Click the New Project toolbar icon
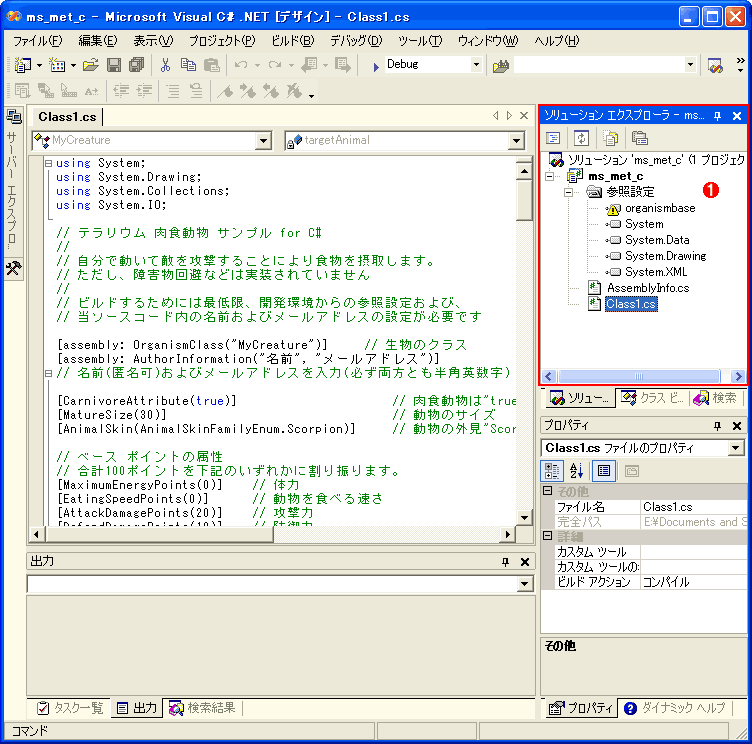 [22, 64]
